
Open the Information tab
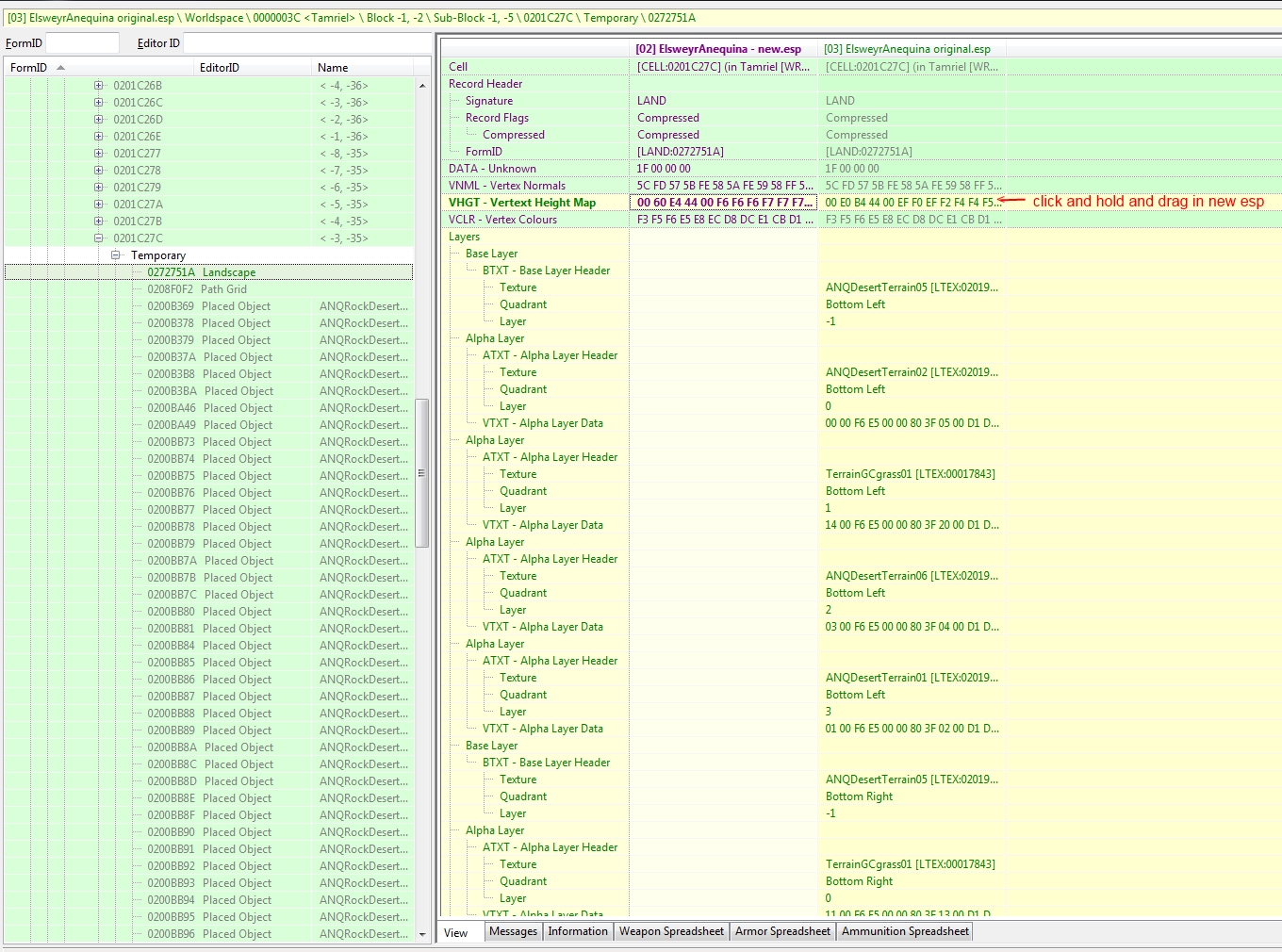pyautogui.click(x=578, y=931)
